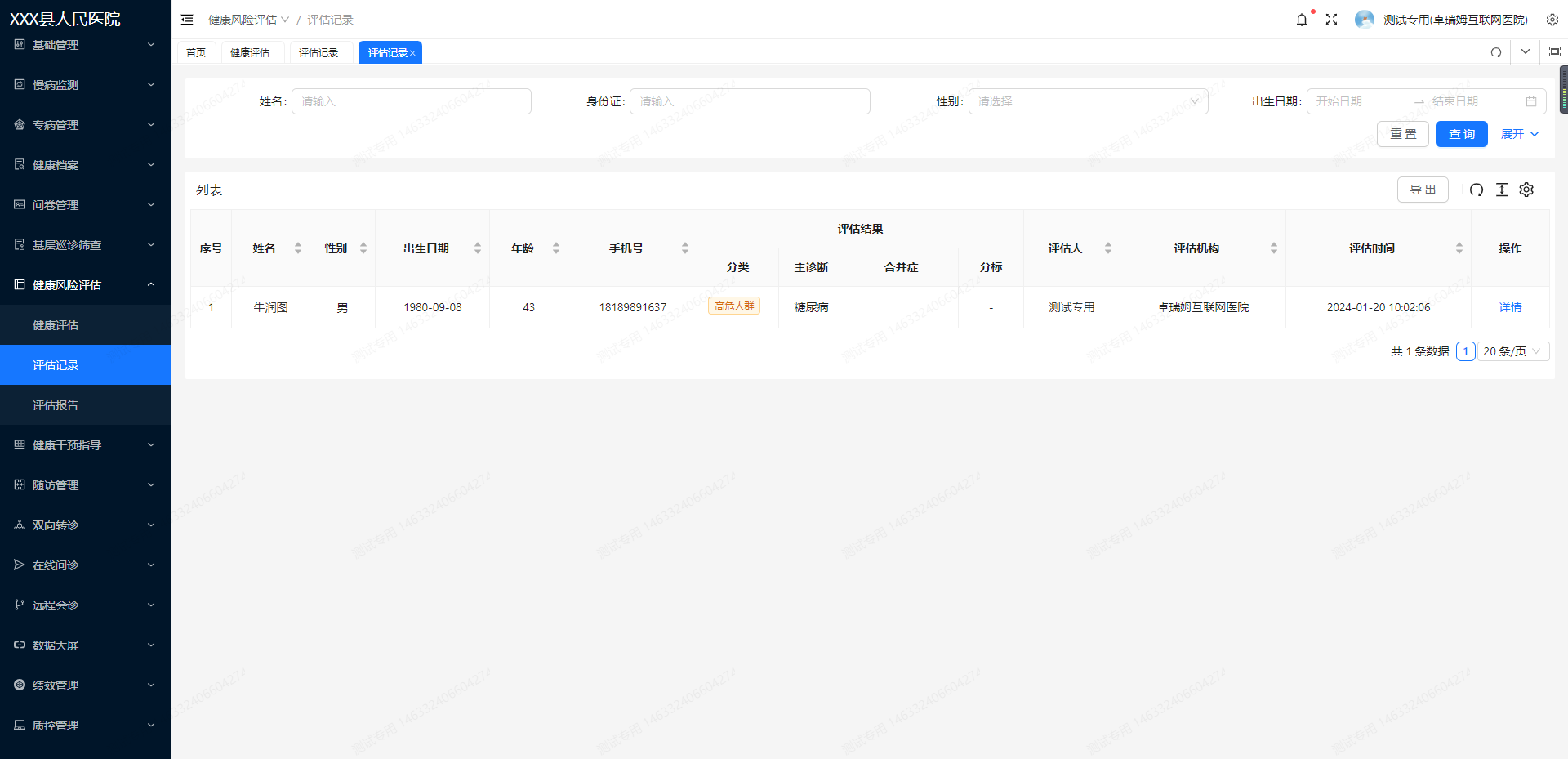The image size is (1568, 759).
Task: Click the page vertical scrollbar thumb
Action: tap(1564, 89)
